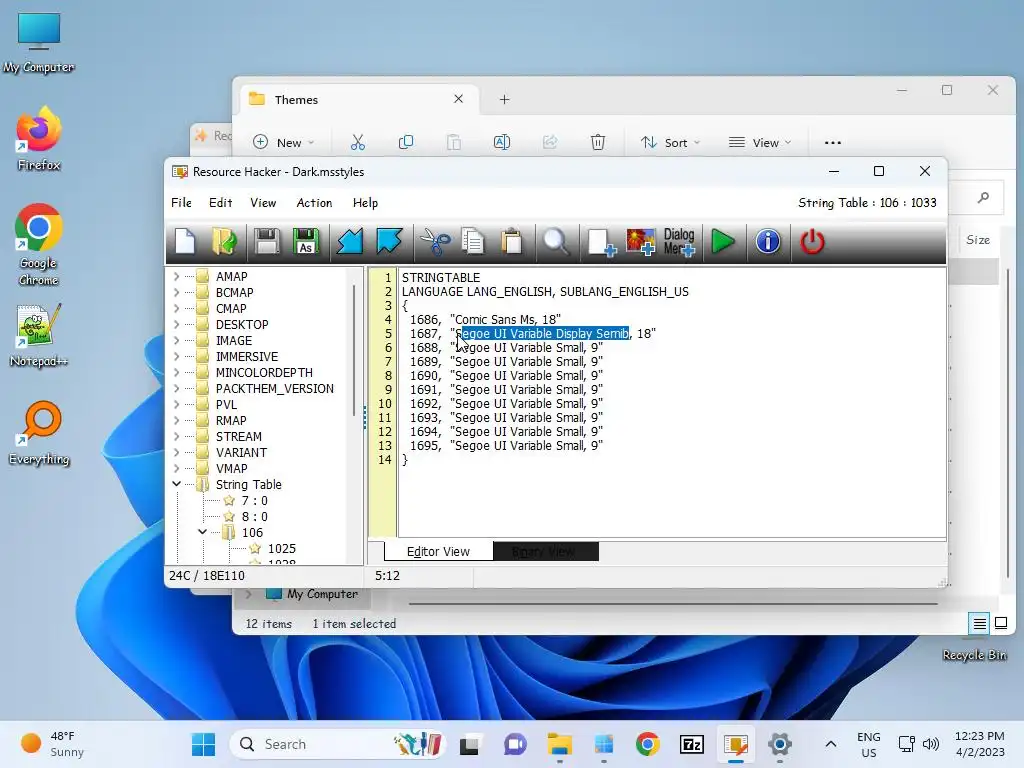Jump to the previous bookmark with left flag icon
Image resolution: width=1024 pixels, height=768 pixels.
(350, 242)
